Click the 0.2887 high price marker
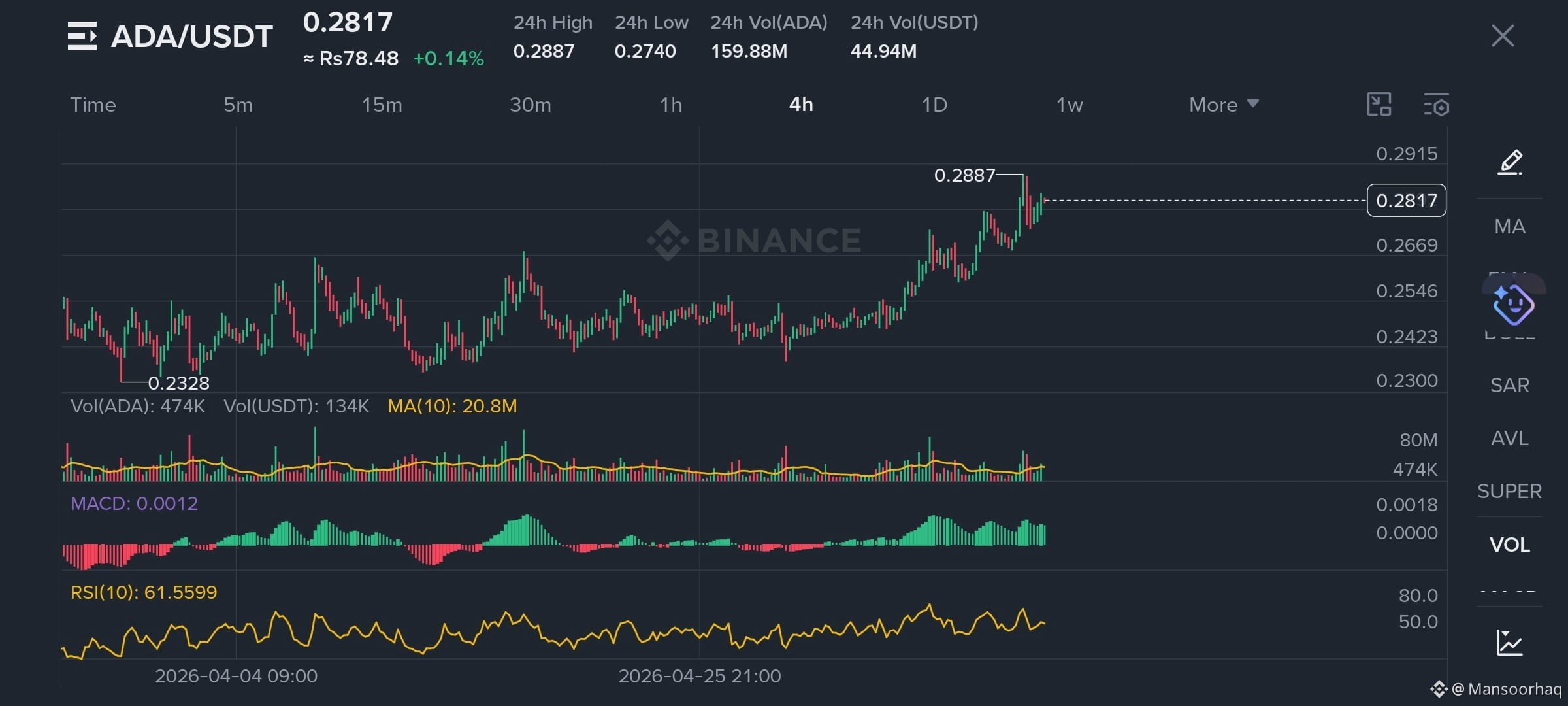1568x706 pixels. click(x=964, y=175)
